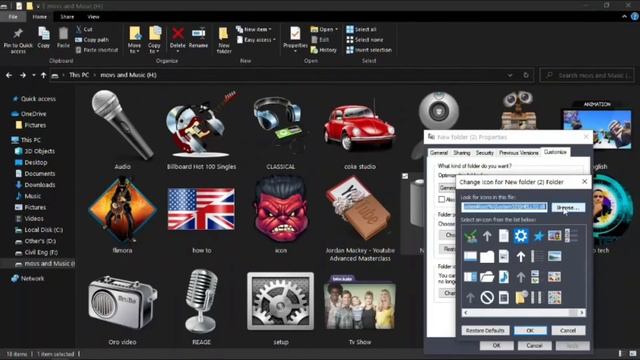Open the Move to dropdown

coord(134,40)
